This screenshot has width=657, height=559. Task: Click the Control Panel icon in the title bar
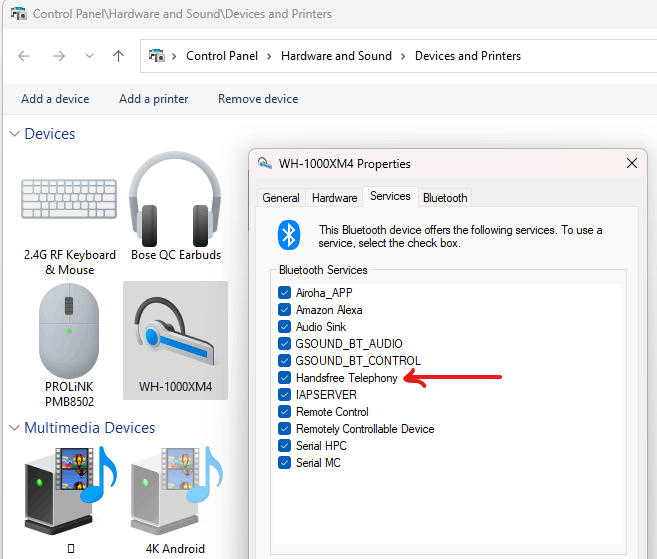pyautogui.click(x=19, y=14)
